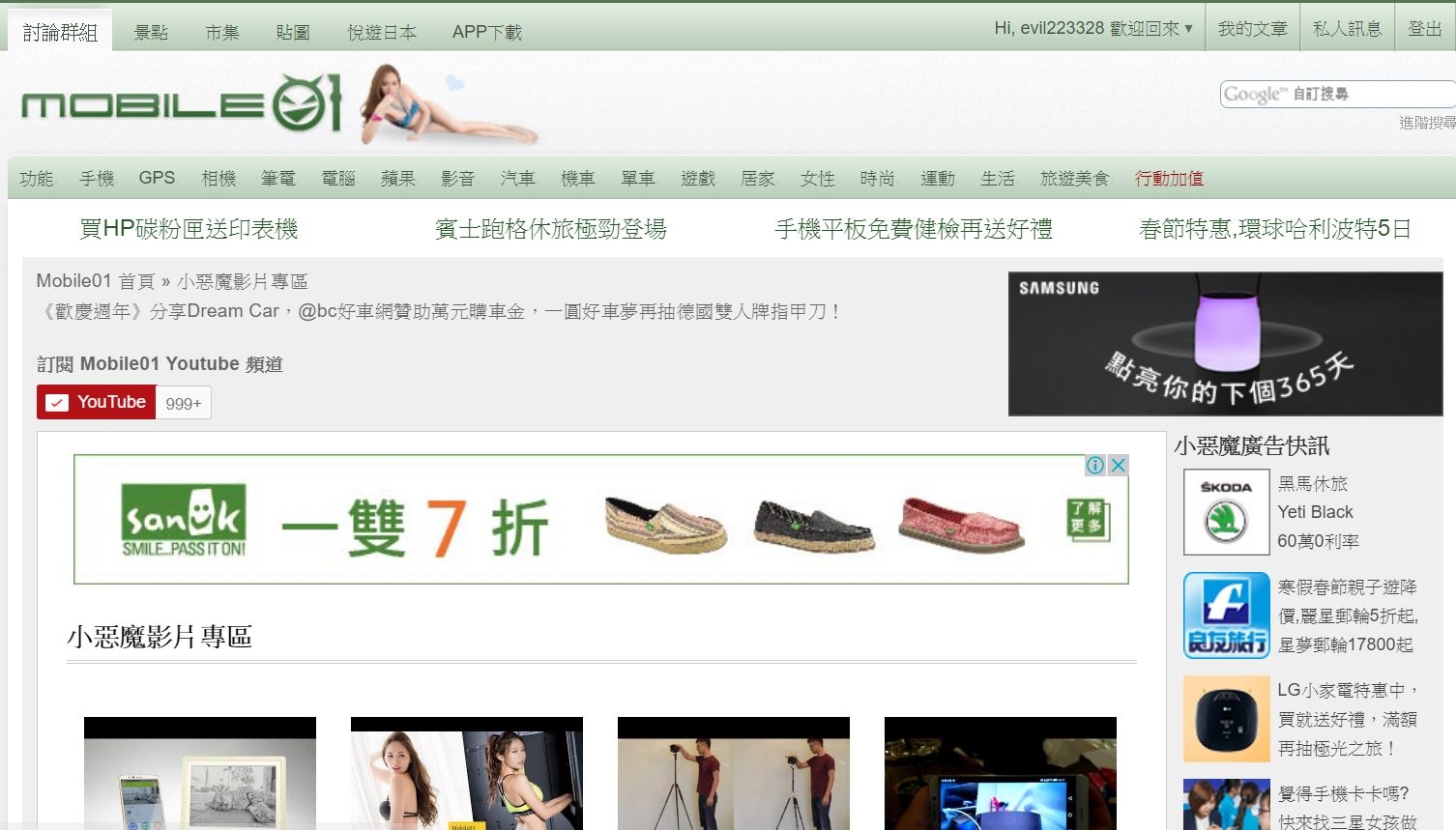Open the 單車 category menu
The width and height of the screenshot is (1456, 830).
[x=638, y=179]
